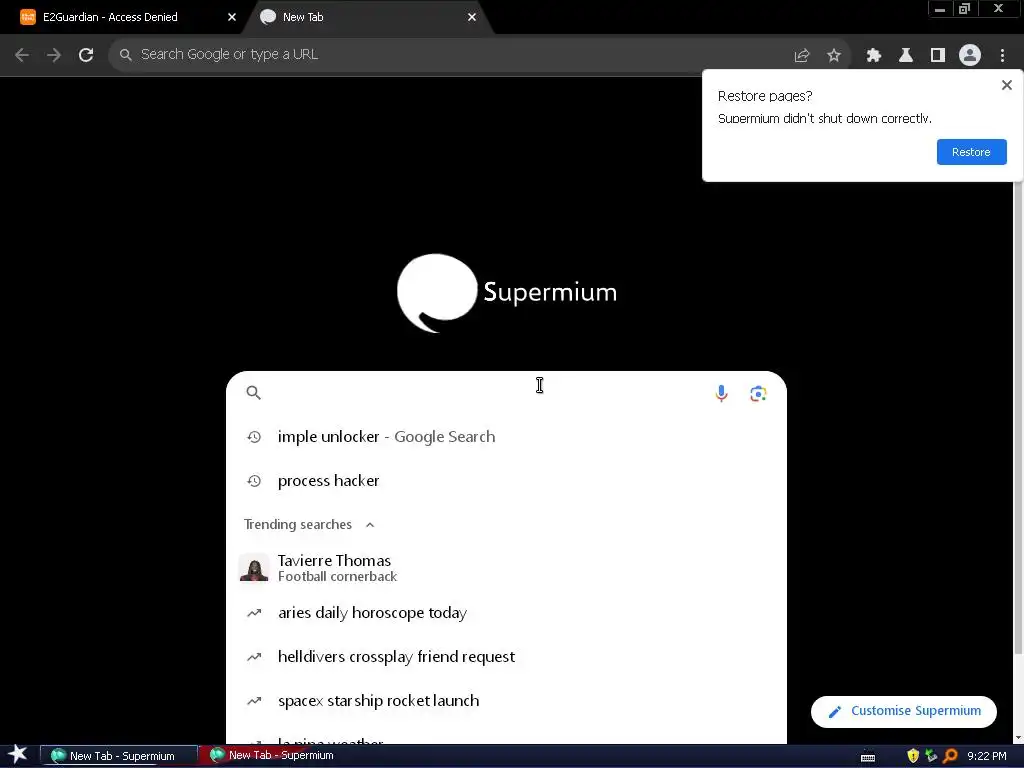Open the three-dot browser menu
Image resolution: width=1024 pixels, height=768 pixels.
[1002, 56]
